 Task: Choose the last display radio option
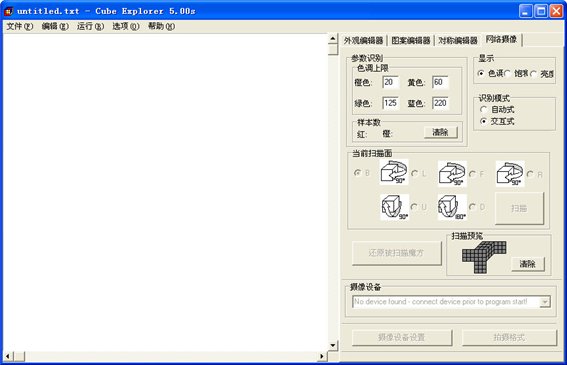click(534, 74)
